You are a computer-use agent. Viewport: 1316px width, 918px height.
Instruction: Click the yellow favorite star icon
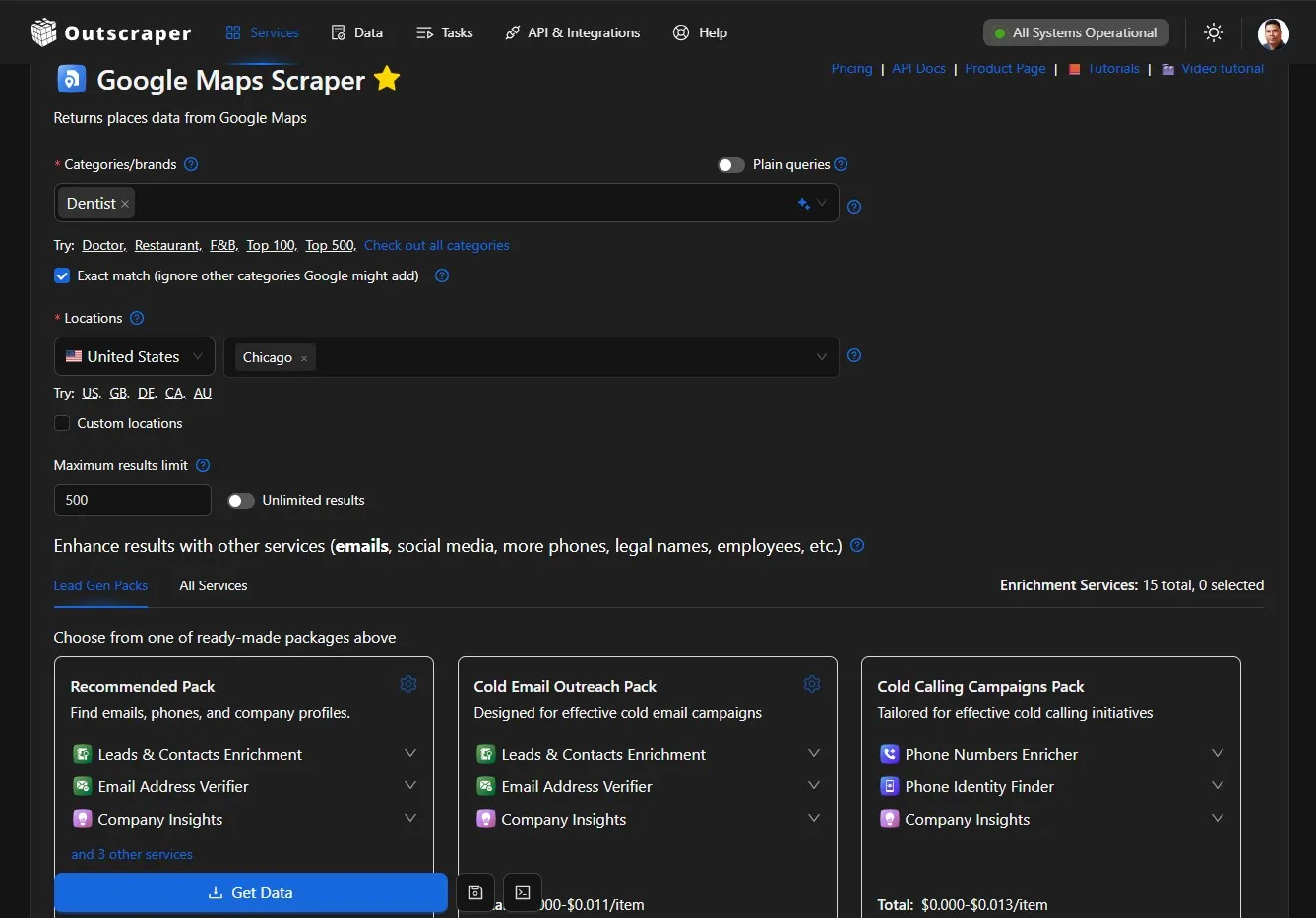(x=387, y=78)
